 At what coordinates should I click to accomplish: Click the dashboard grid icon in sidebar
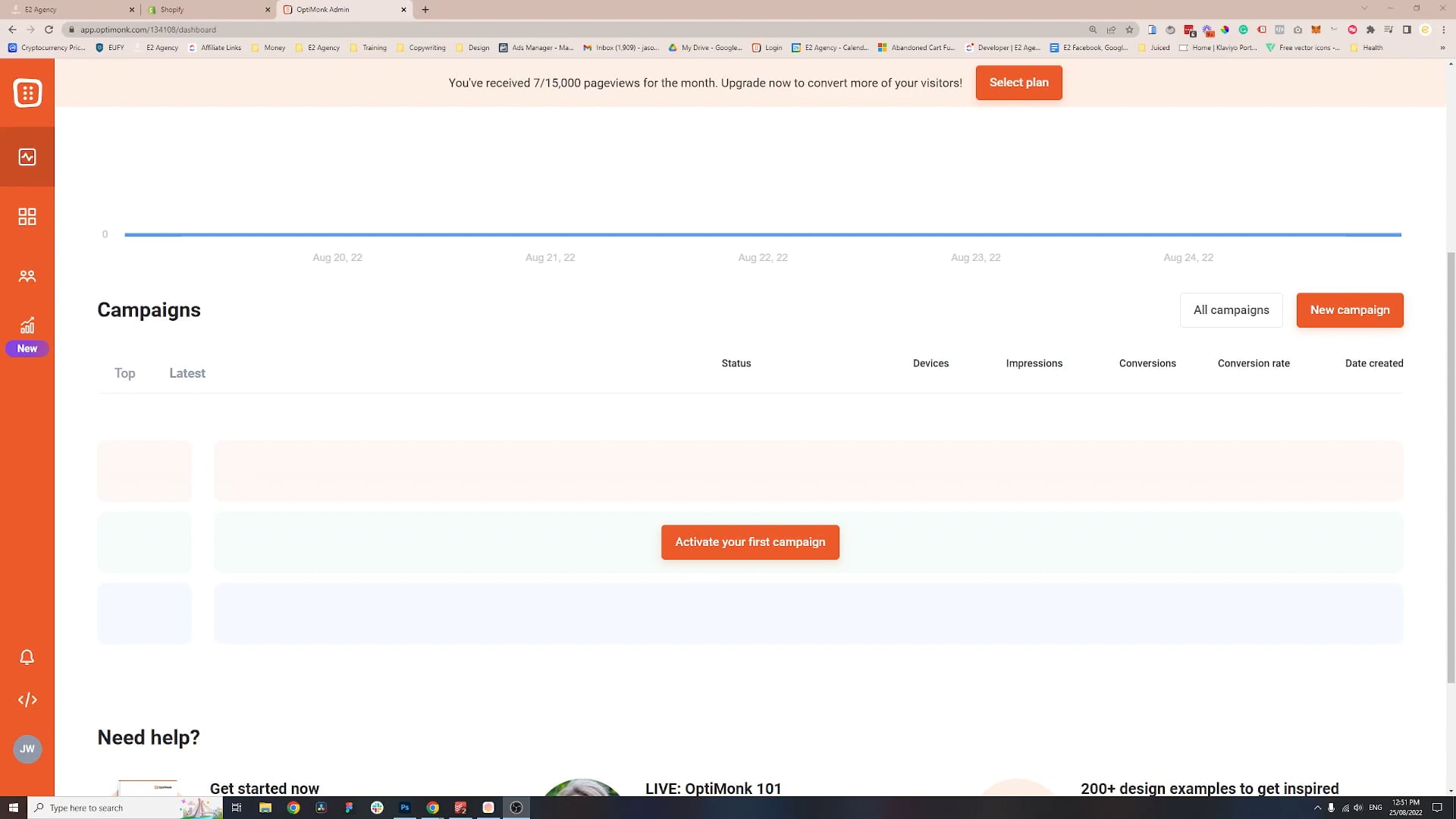tap(27, 217)
